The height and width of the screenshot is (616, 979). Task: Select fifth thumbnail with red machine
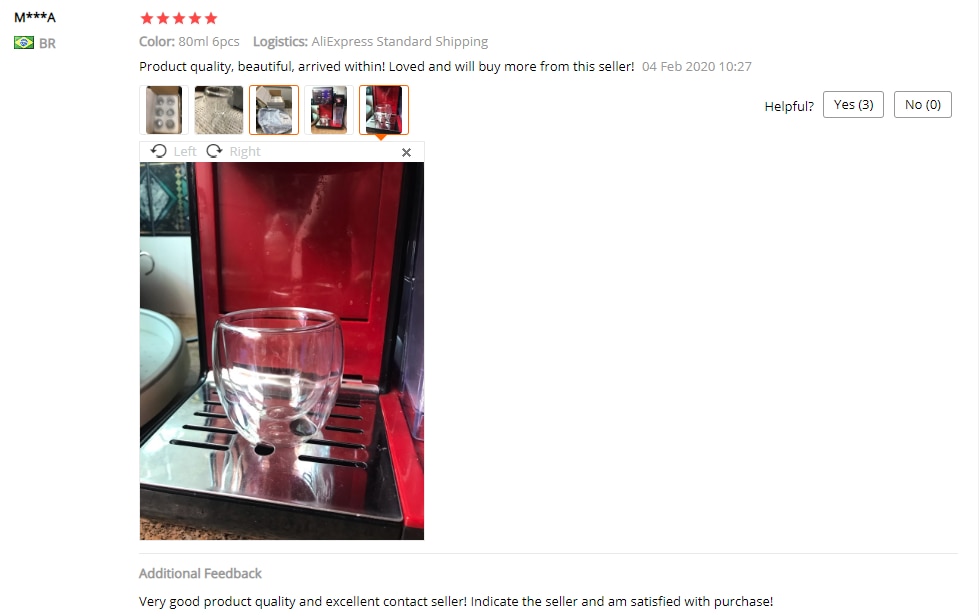pos(383,110)
